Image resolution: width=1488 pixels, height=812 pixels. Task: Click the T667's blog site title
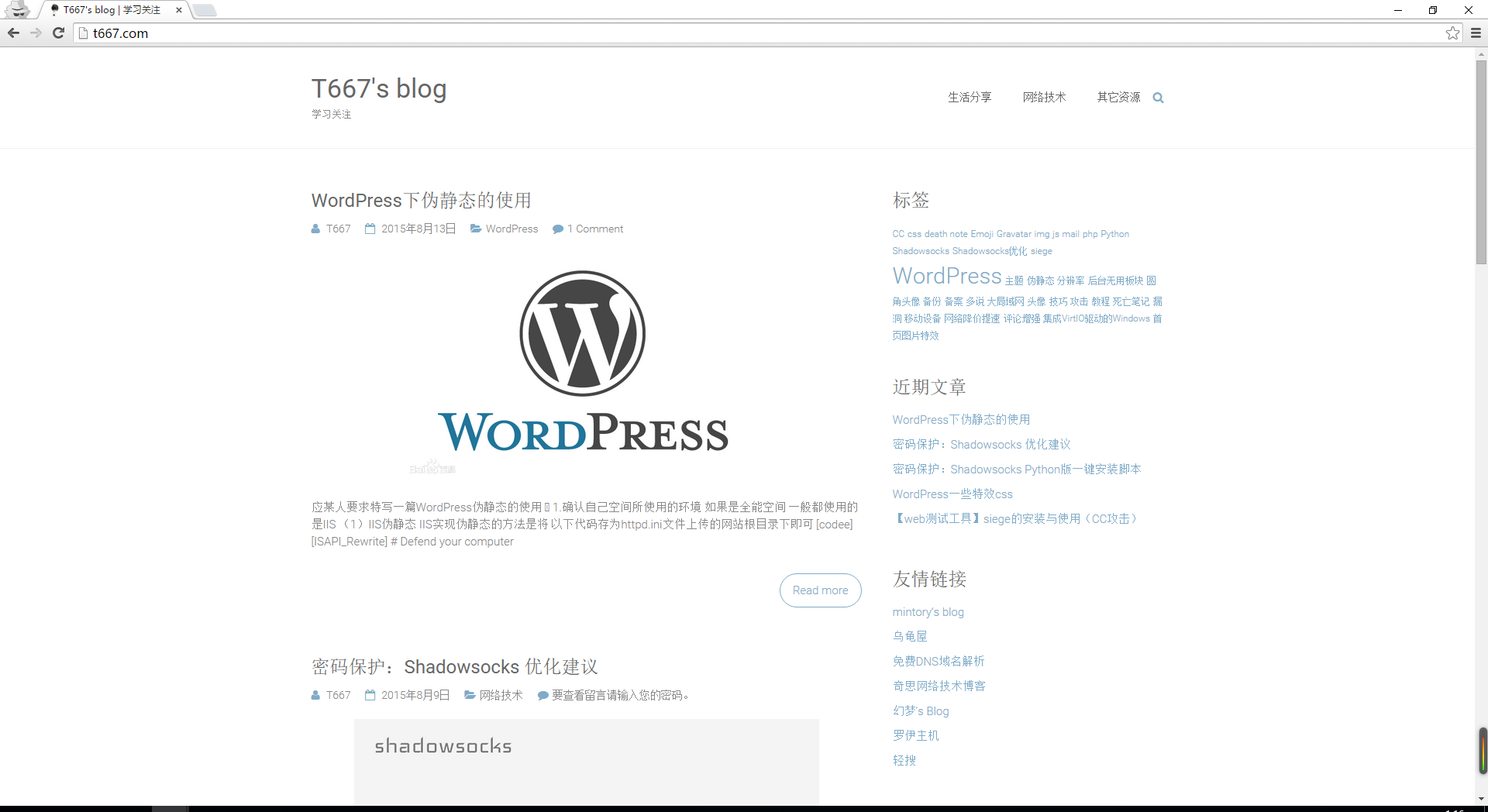point(379,88)
